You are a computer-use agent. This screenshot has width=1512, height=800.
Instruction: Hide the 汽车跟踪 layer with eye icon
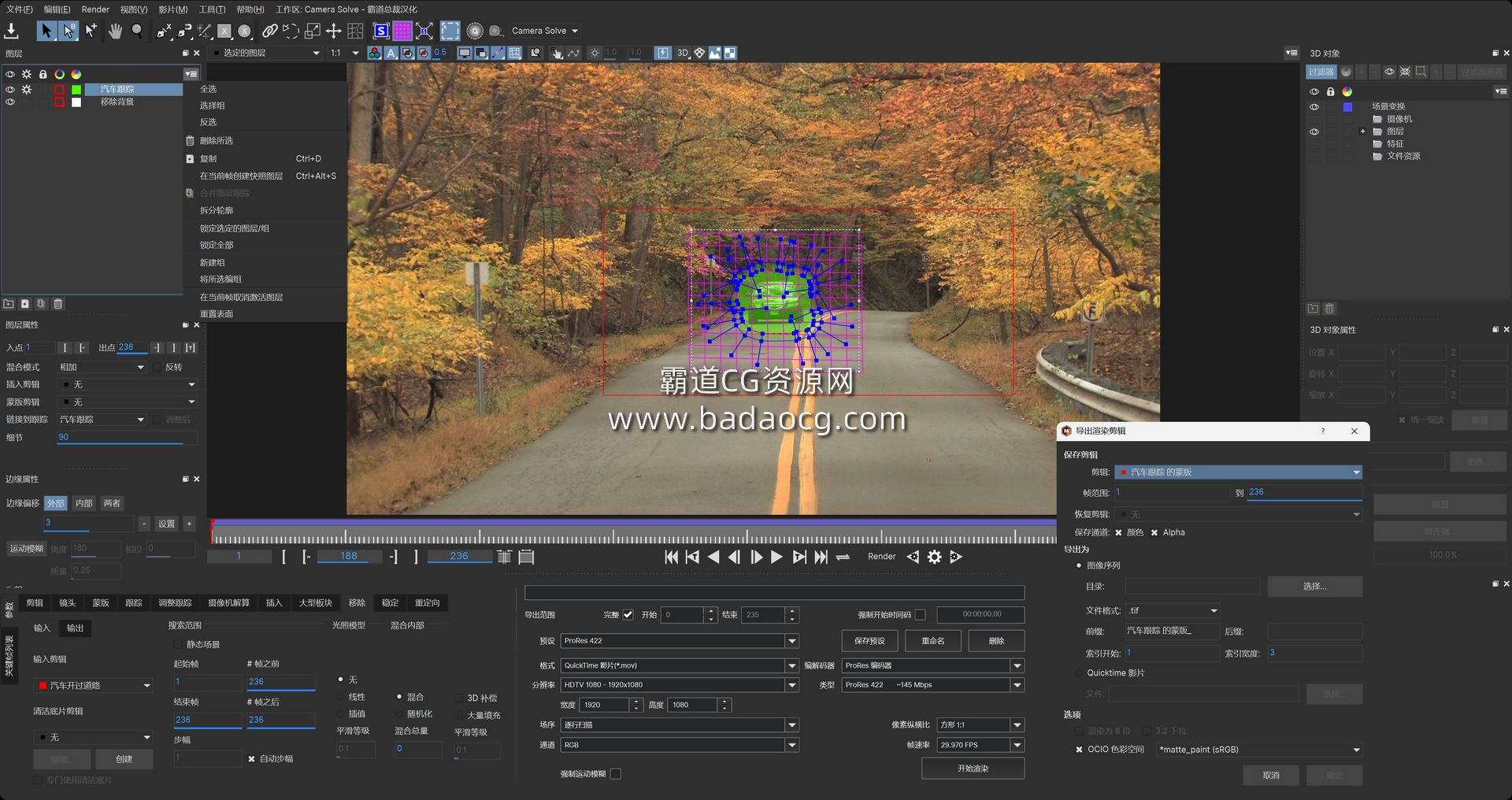(x=10, y=90)
